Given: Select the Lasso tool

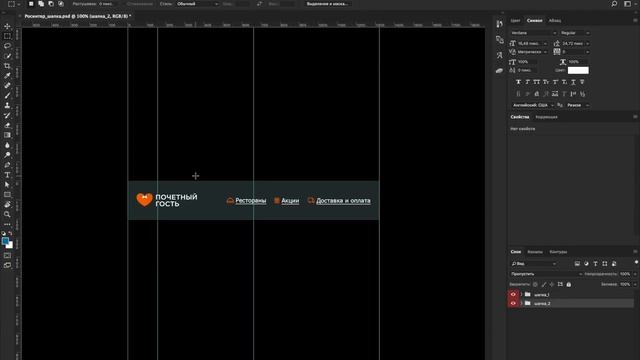Looking at the screenshot, I should click(x=7, y=46).
